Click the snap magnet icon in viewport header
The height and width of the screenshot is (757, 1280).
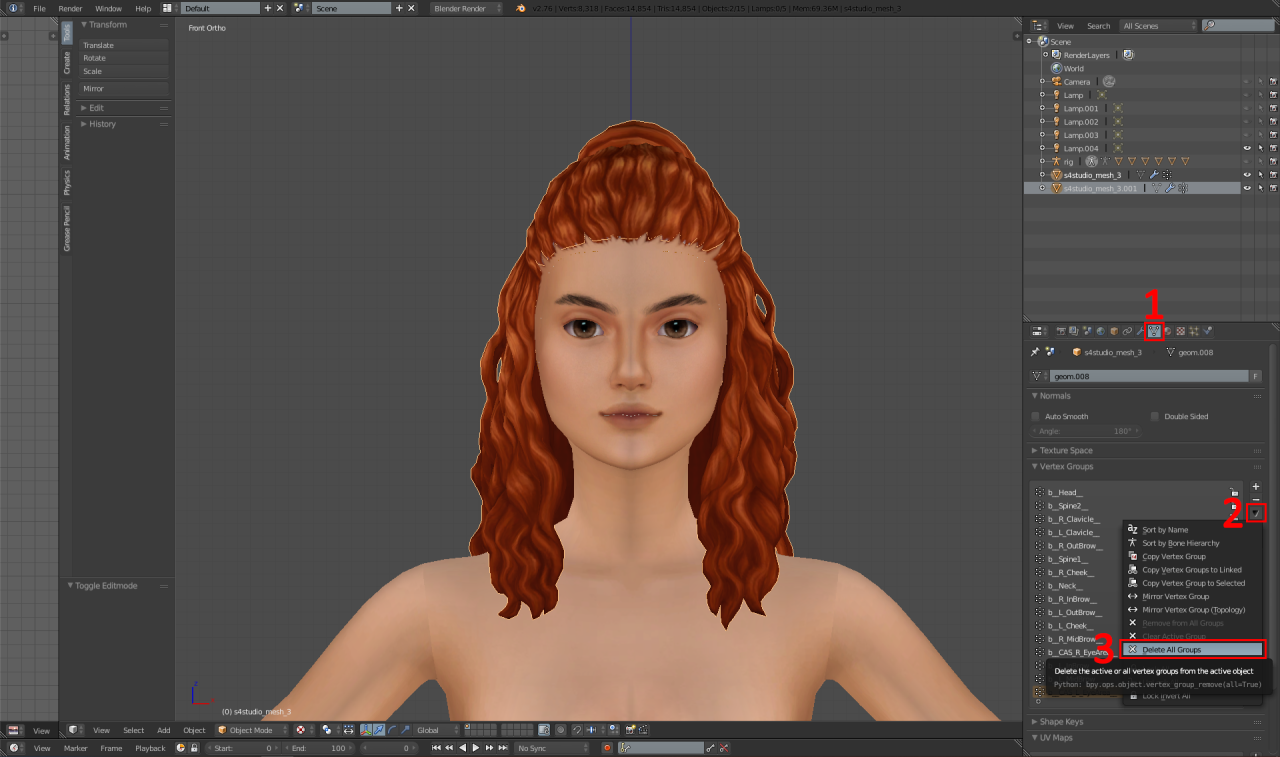[576, 730]
